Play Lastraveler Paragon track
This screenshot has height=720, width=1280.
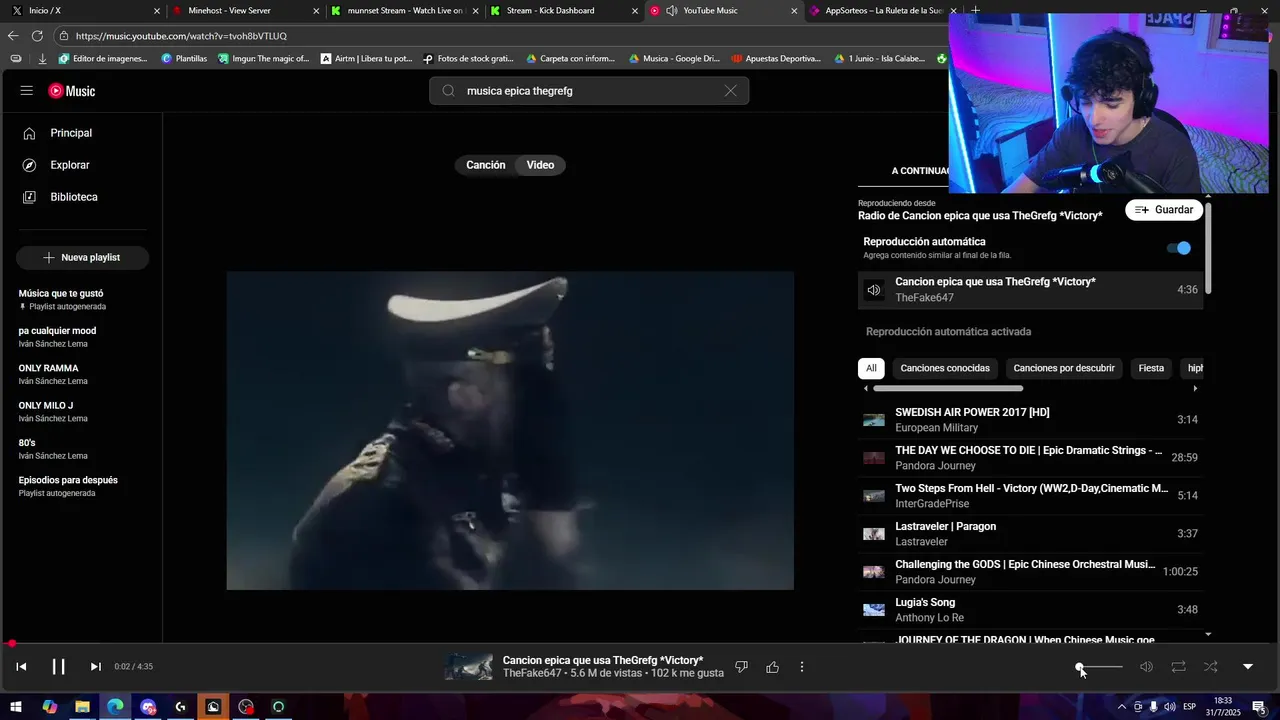tap(1030, 534)
